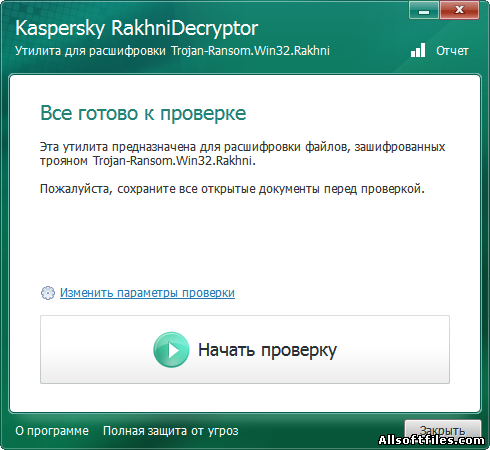Close the window with the red X
The width and height of the screenshot is (490, 450).
coord(459,10)
